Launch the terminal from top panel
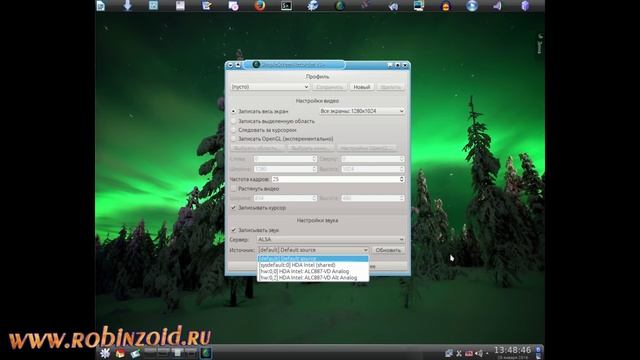This screenshot has height=360, width=640. (x=286, y=5)
